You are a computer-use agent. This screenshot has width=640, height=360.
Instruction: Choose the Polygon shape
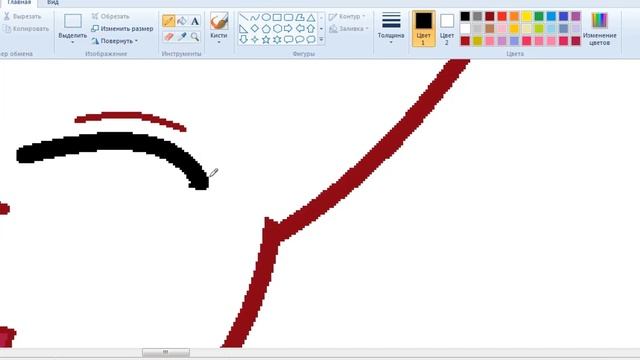[x=300, y=18]
